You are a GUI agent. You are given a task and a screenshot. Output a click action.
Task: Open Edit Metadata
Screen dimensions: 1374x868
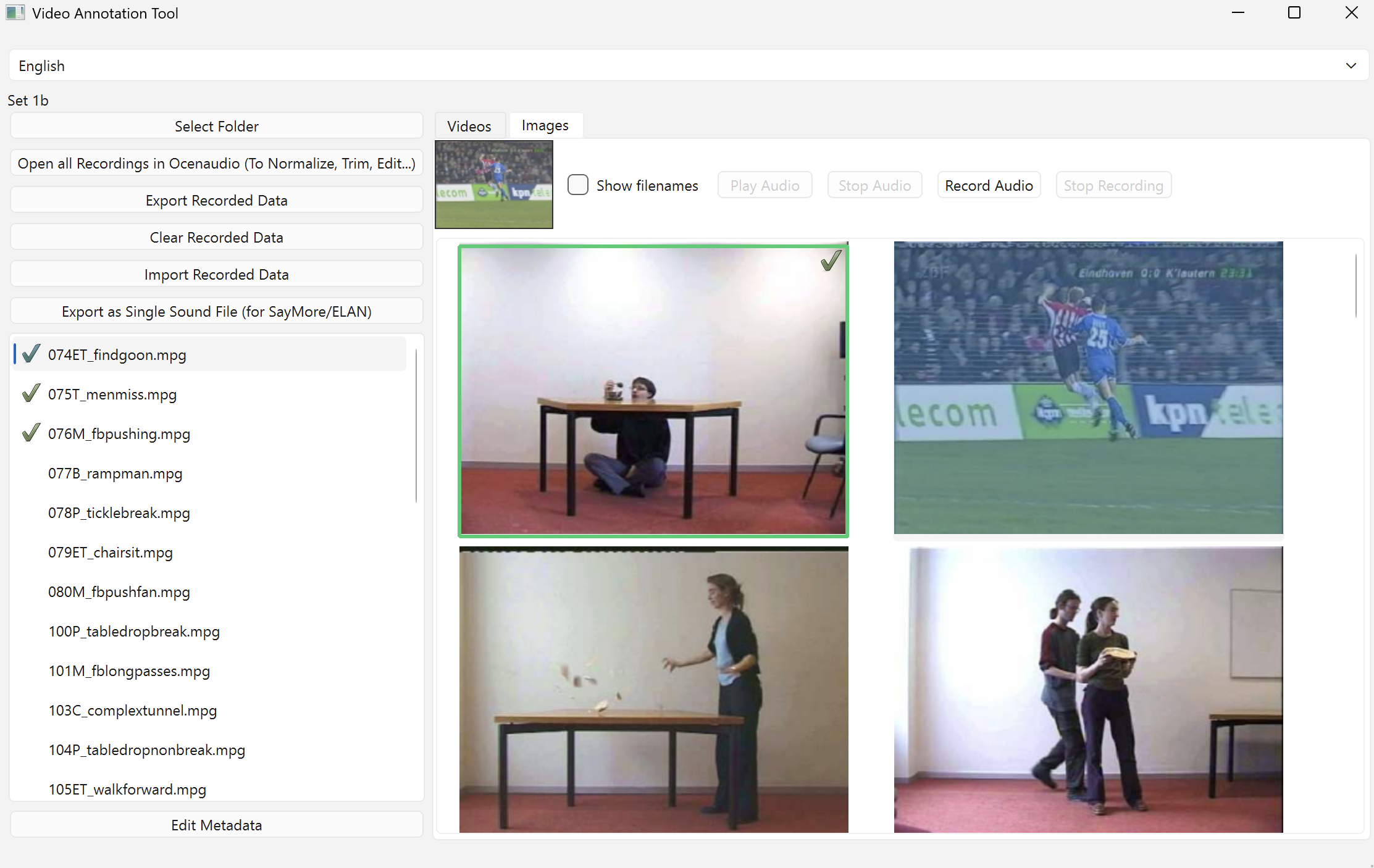(x=216, y=825)
